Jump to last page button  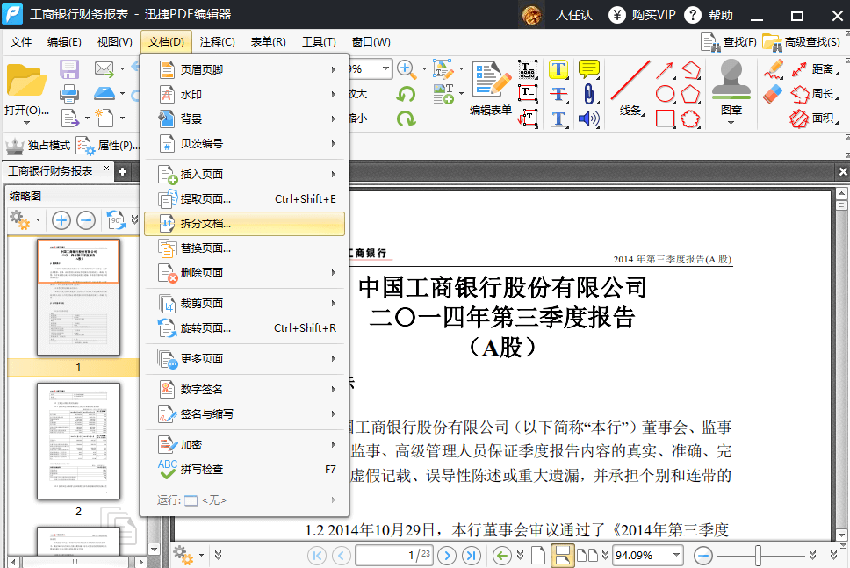(x=472, y=556)
